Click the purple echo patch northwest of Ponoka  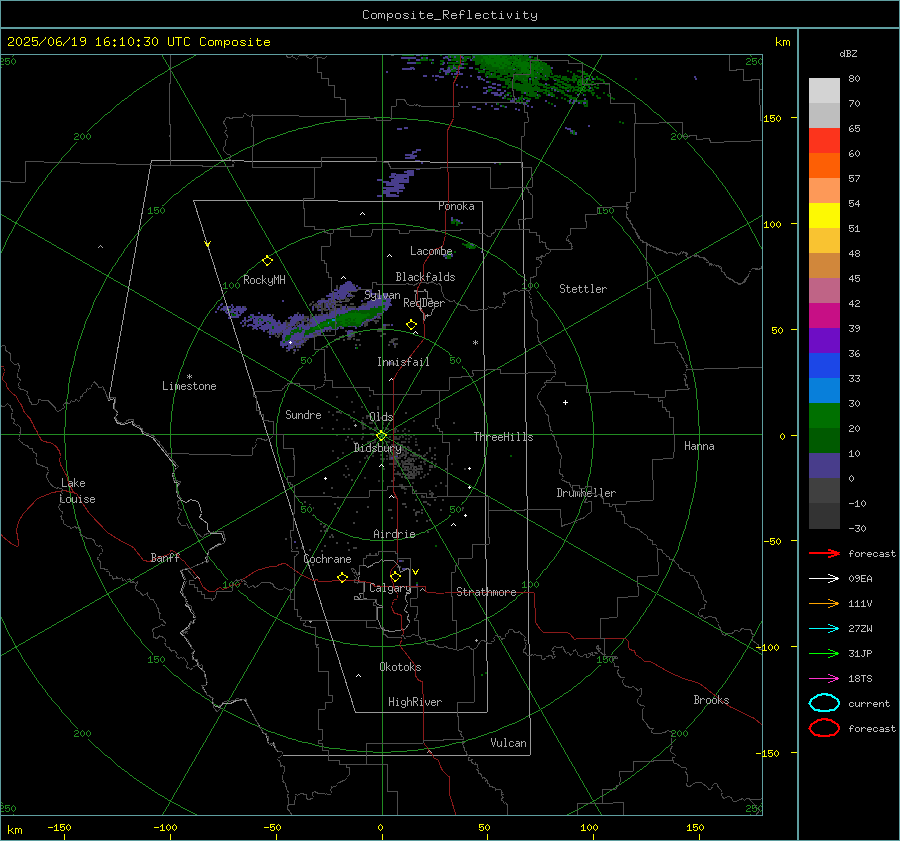coord(398,183)
